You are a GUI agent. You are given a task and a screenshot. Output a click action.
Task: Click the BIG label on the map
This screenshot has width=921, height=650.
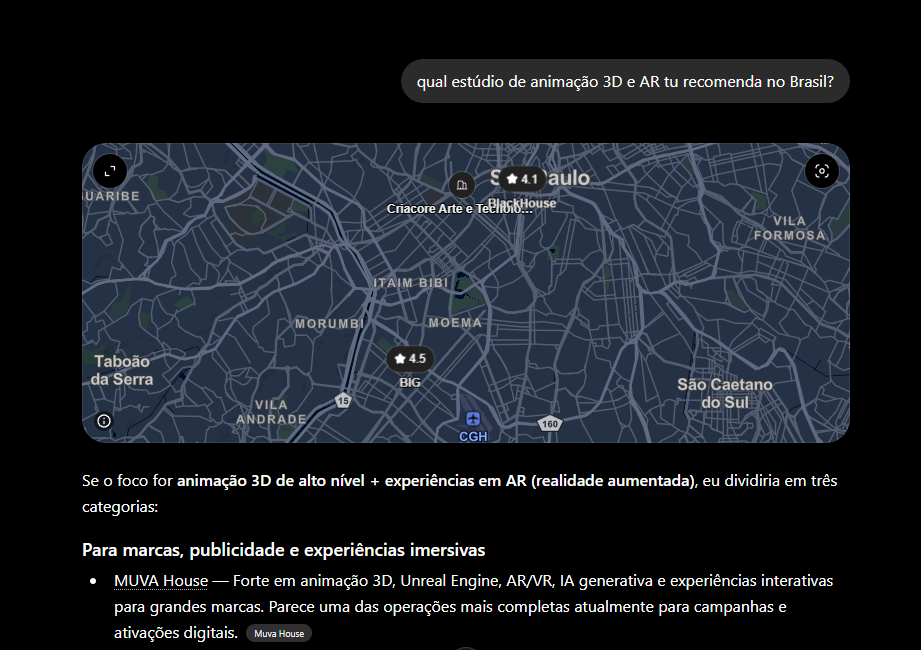click(410, 383)
